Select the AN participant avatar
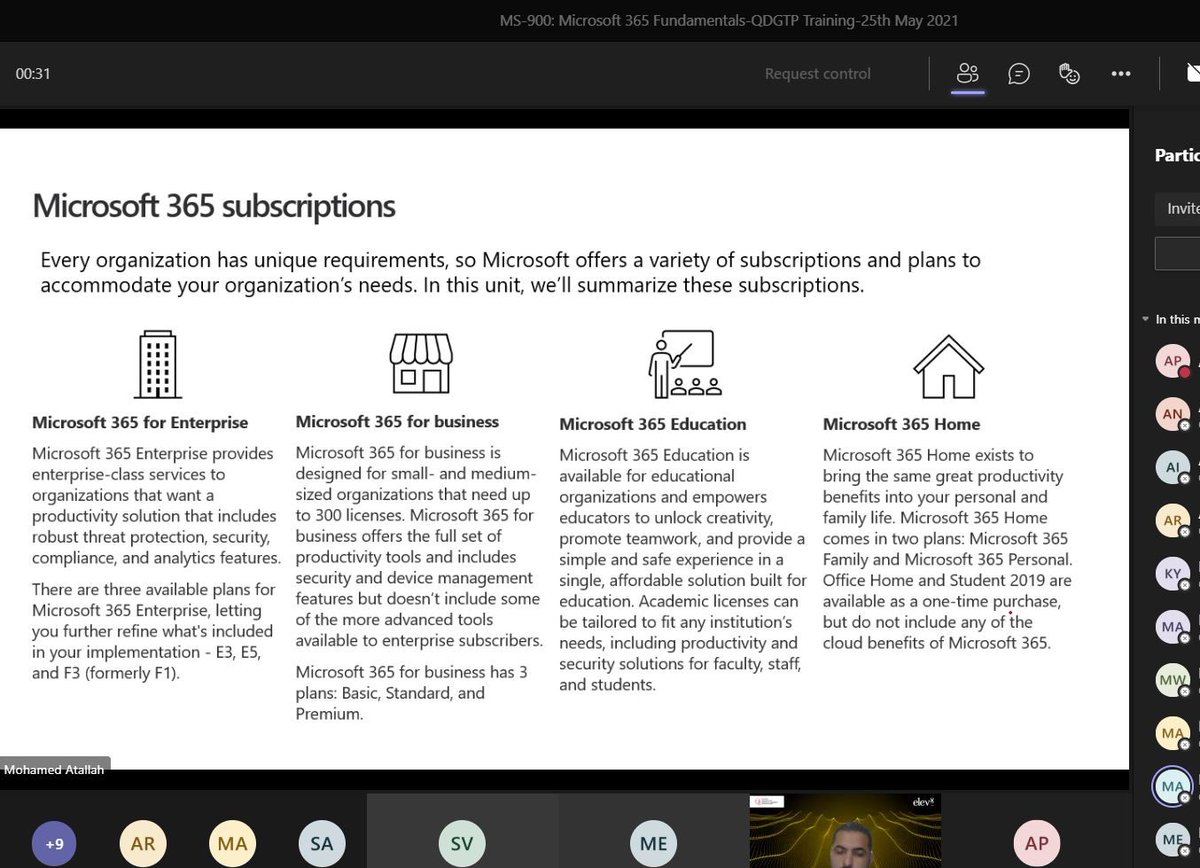Viewport: 1200px width, 868px height. tap(1173, 414)
